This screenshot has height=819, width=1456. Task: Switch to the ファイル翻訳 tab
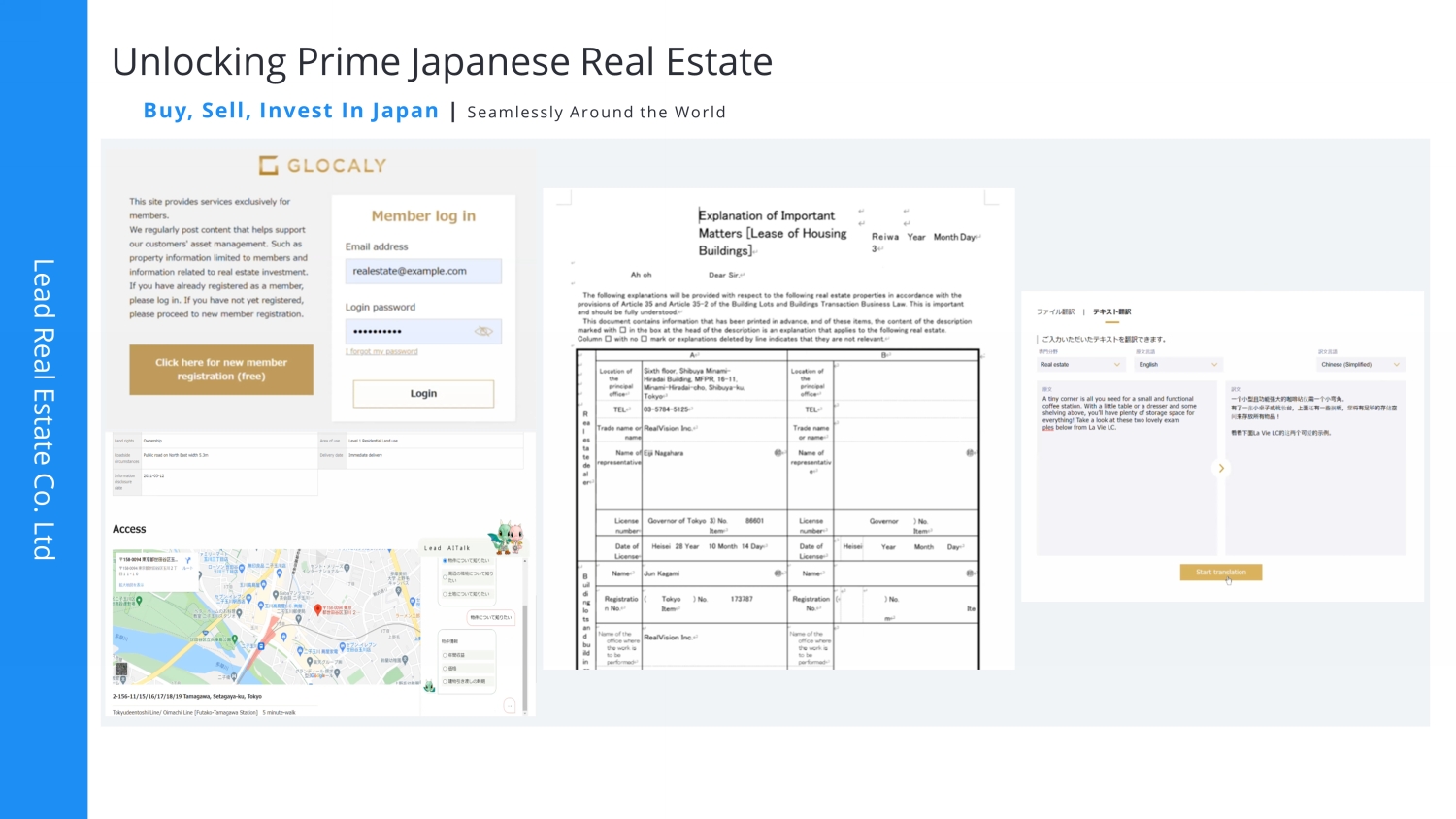point(1055,312)
